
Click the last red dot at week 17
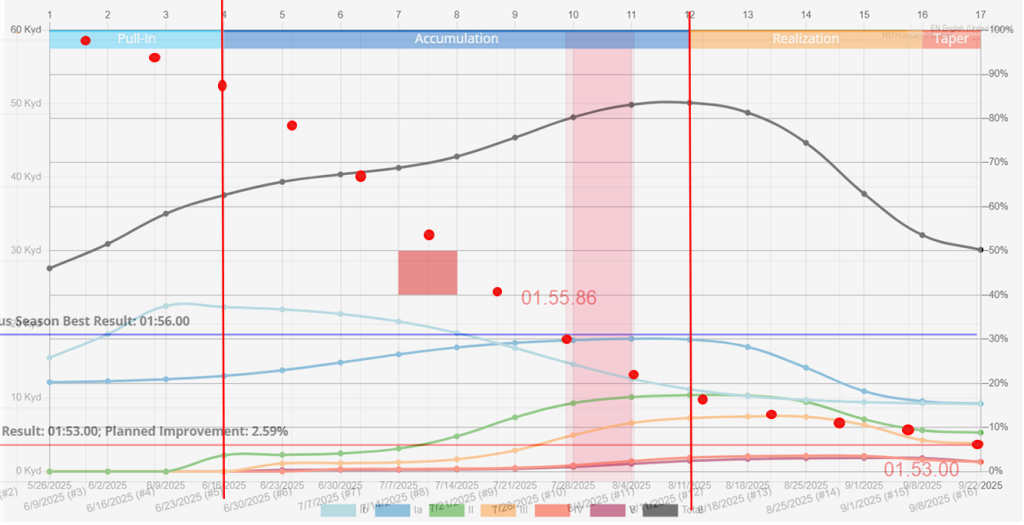(x=977, y=444)
